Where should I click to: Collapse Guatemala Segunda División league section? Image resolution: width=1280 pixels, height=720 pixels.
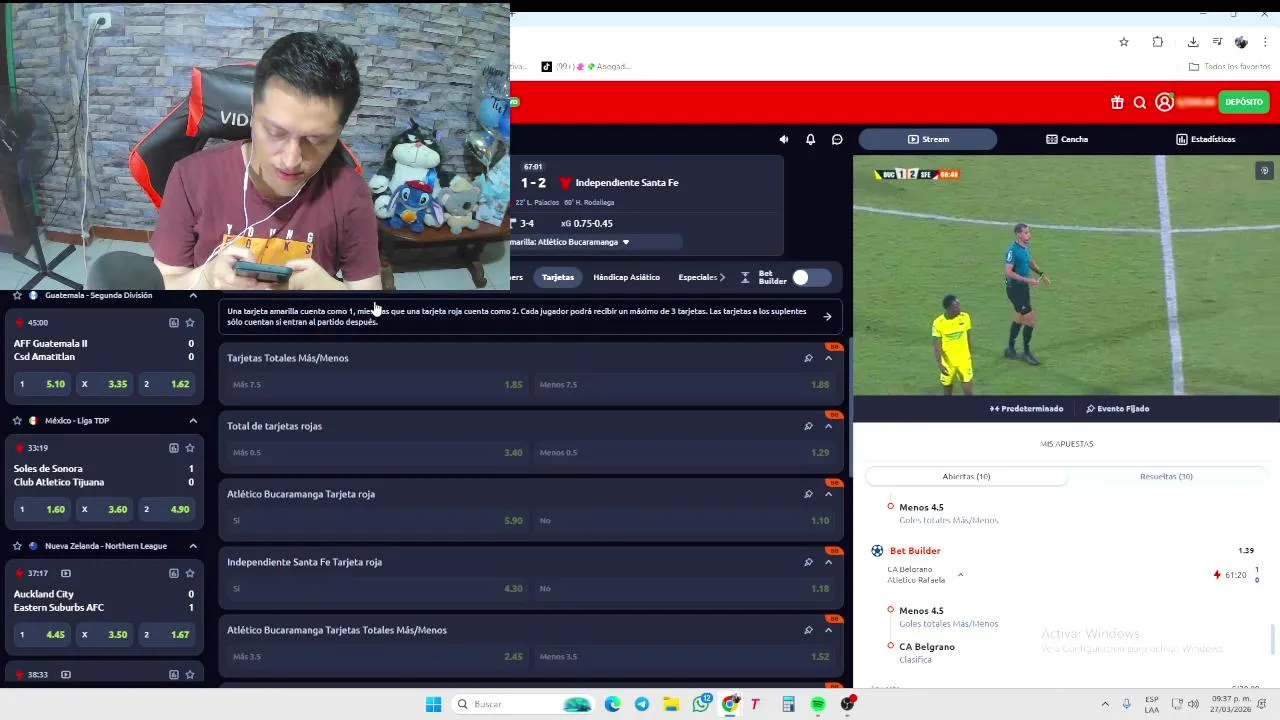point(193,295)
